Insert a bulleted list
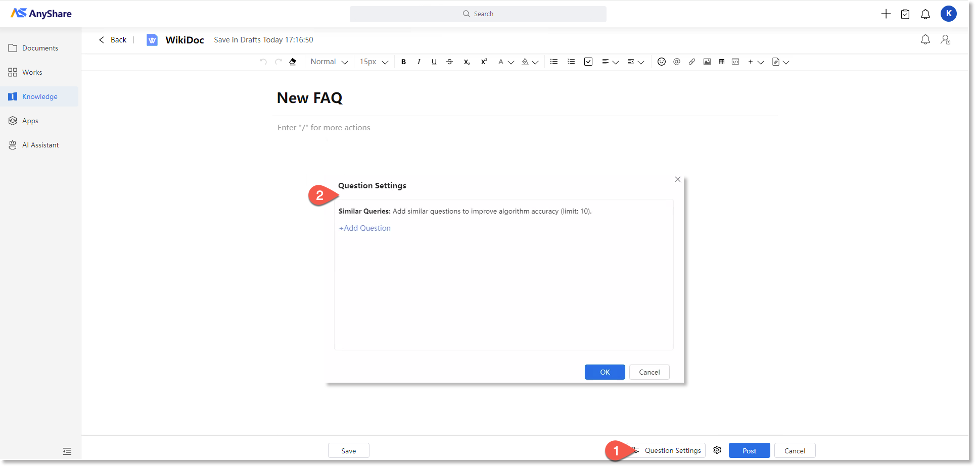Image resolution: width=976 pixels, height=466 pixels. point(554,62)
